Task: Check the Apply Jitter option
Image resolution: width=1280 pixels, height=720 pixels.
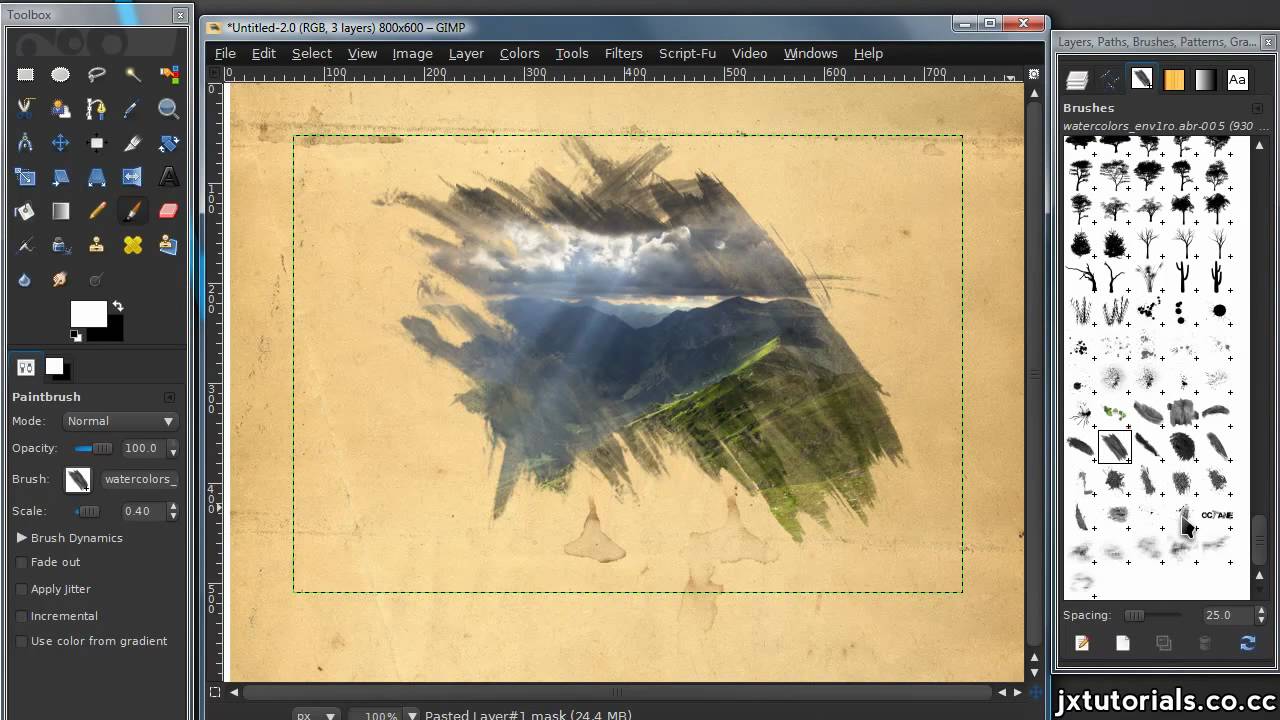Action: [x=21, y=589]
